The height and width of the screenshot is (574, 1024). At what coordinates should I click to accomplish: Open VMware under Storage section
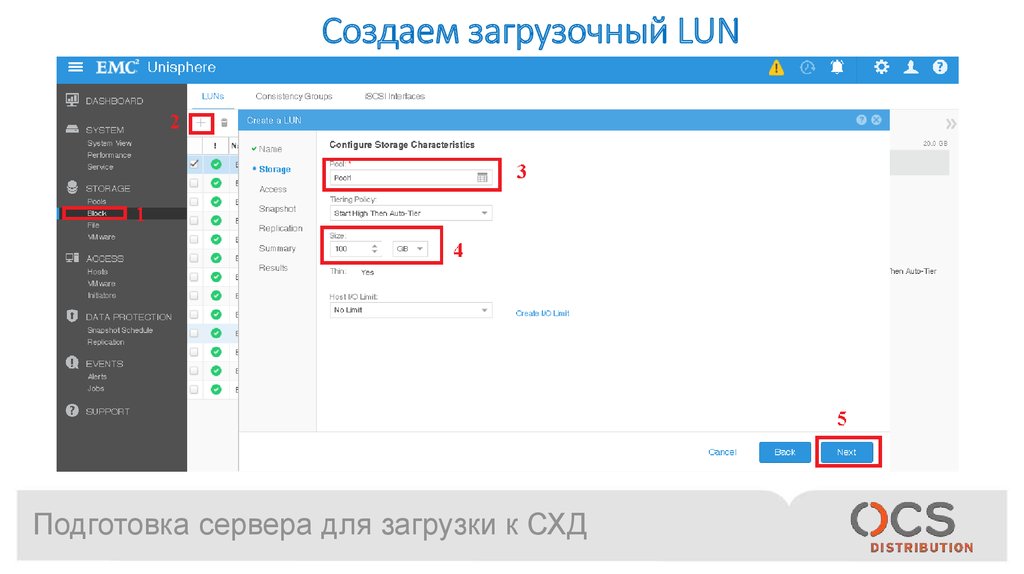point(101,237)
